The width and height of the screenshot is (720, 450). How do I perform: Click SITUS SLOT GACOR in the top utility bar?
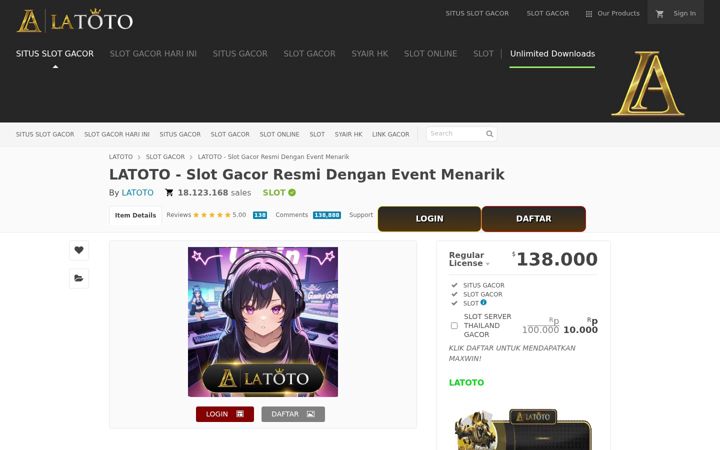[x=477, y=14]
